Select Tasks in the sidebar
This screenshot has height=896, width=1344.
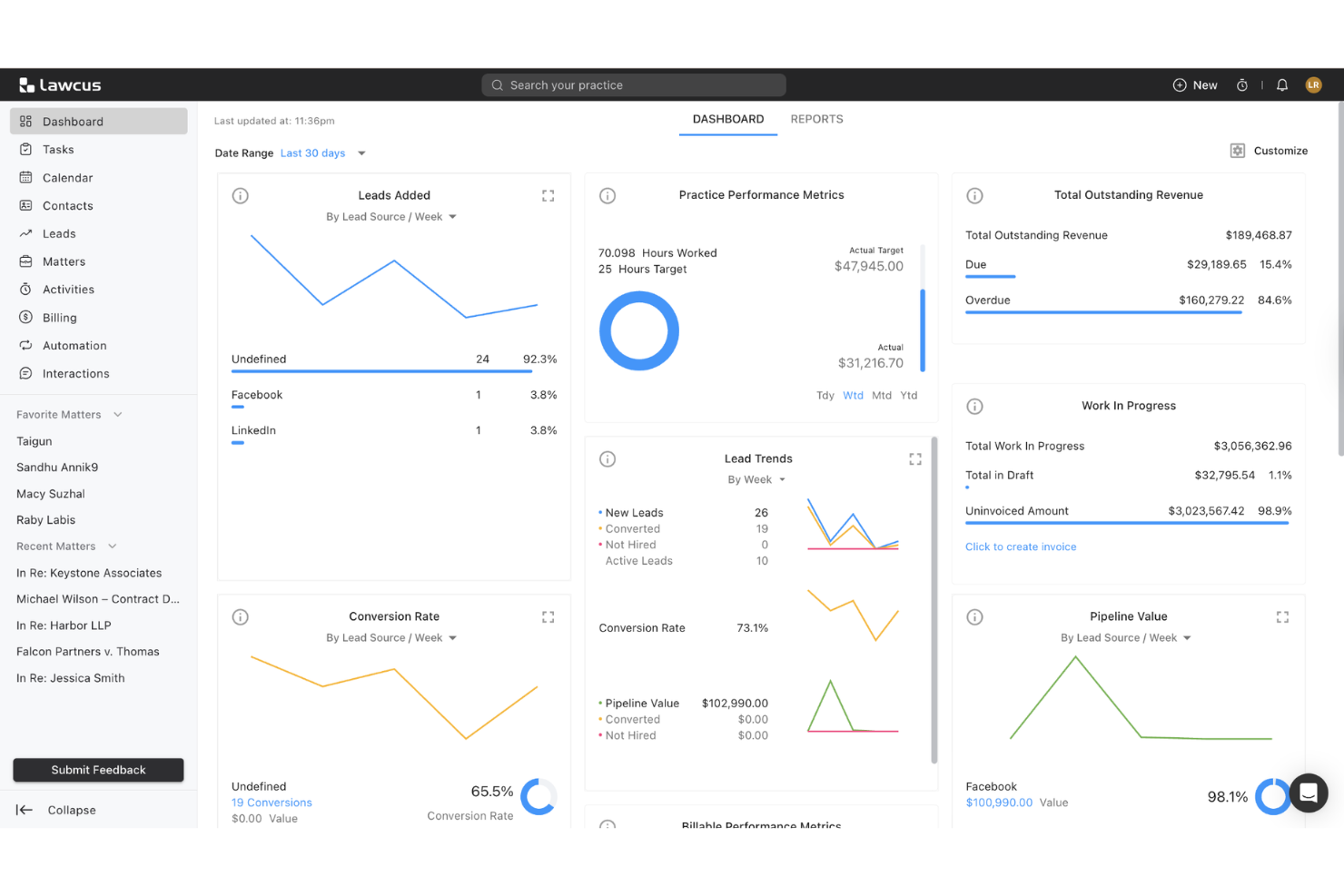pyautogui.click(x=57, y=149)
